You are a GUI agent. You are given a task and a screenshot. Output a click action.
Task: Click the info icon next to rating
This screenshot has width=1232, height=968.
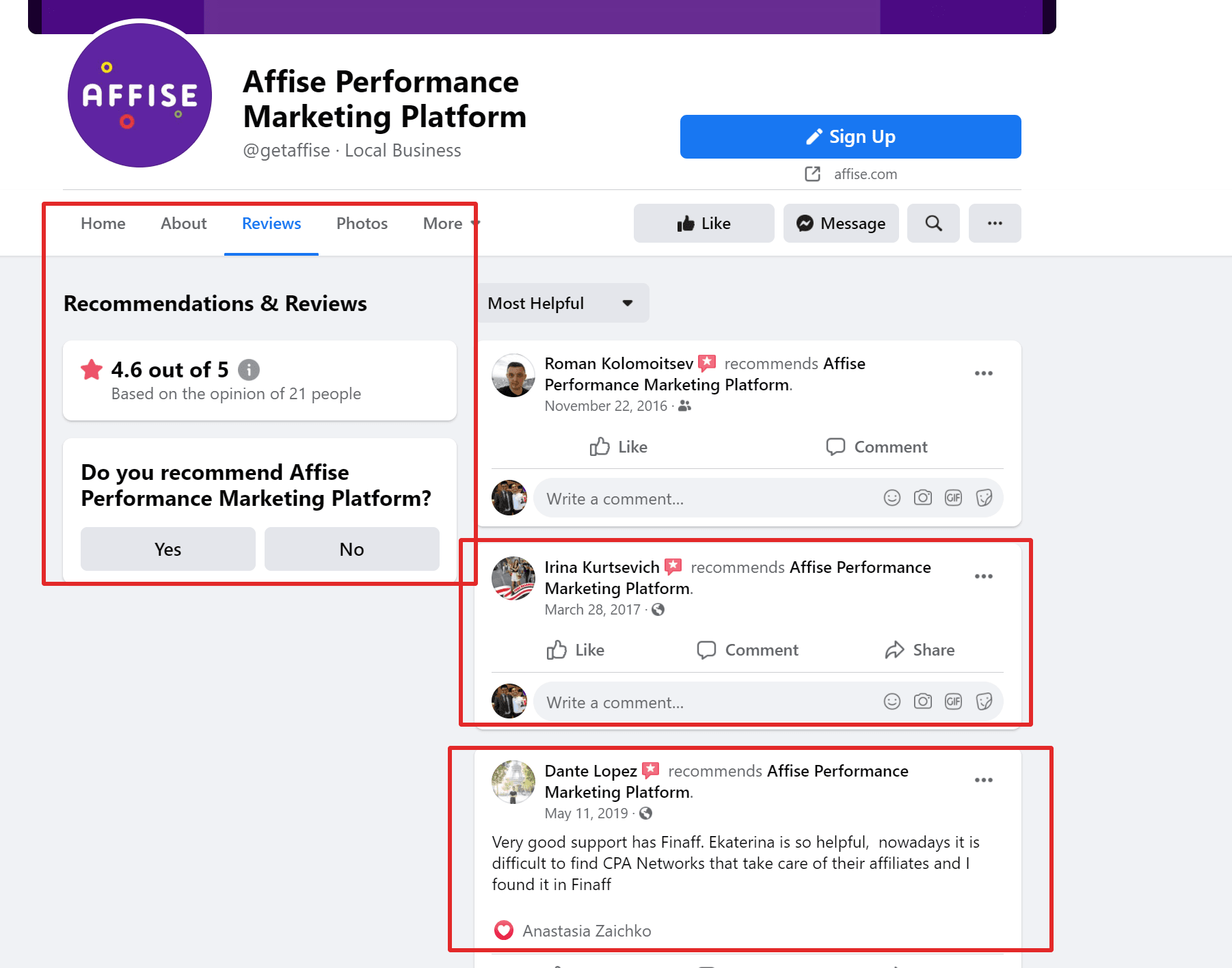(x=249, y=370)
